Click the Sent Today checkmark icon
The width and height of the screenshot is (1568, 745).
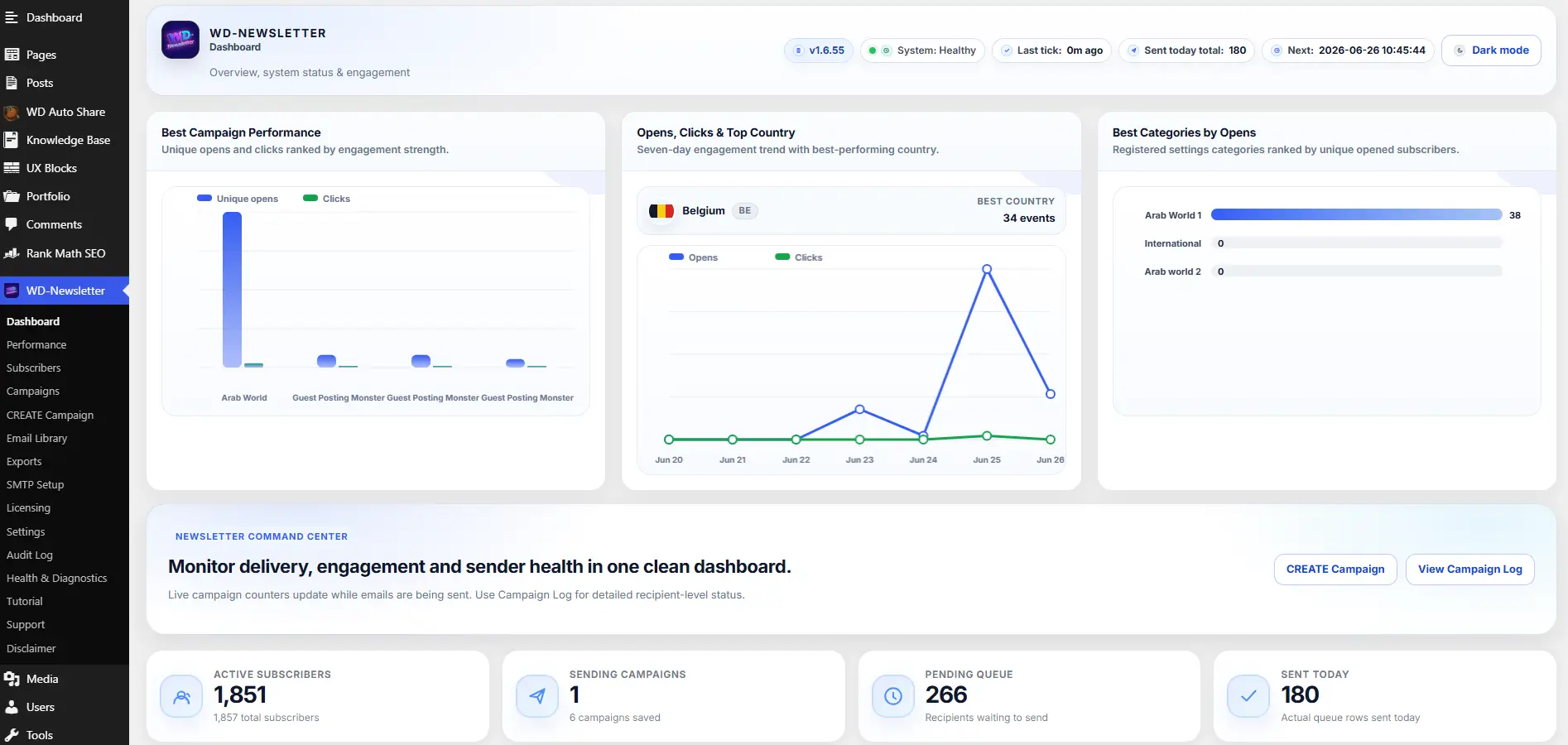click(1248, 696)
